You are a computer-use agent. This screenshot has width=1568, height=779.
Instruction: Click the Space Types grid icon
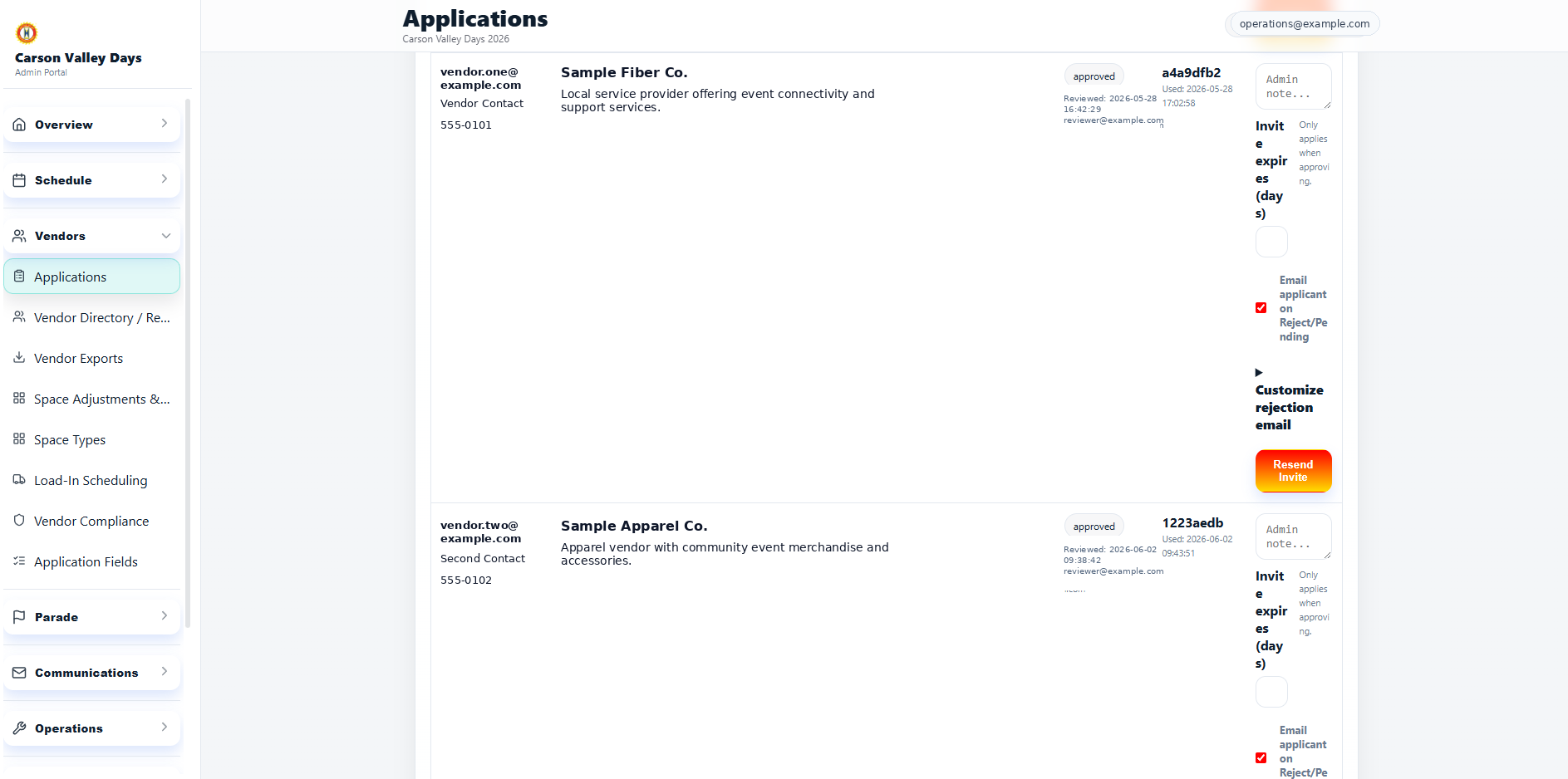tap(19, 438)
